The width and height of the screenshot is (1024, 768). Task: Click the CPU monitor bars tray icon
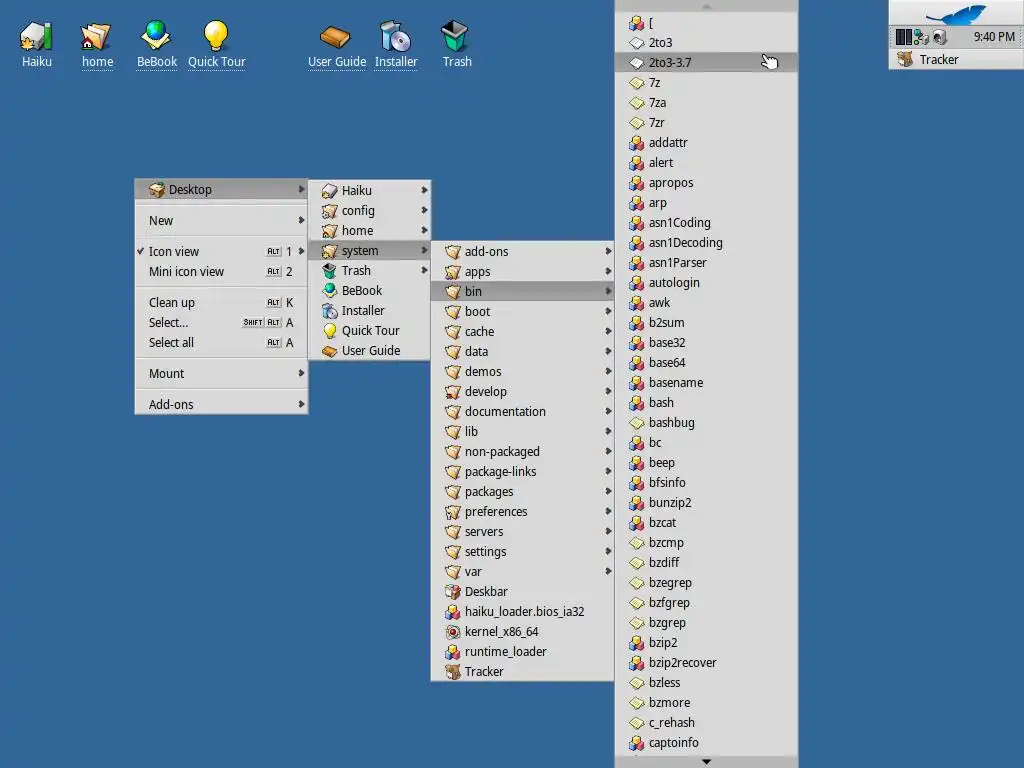(x=903, y=37)
